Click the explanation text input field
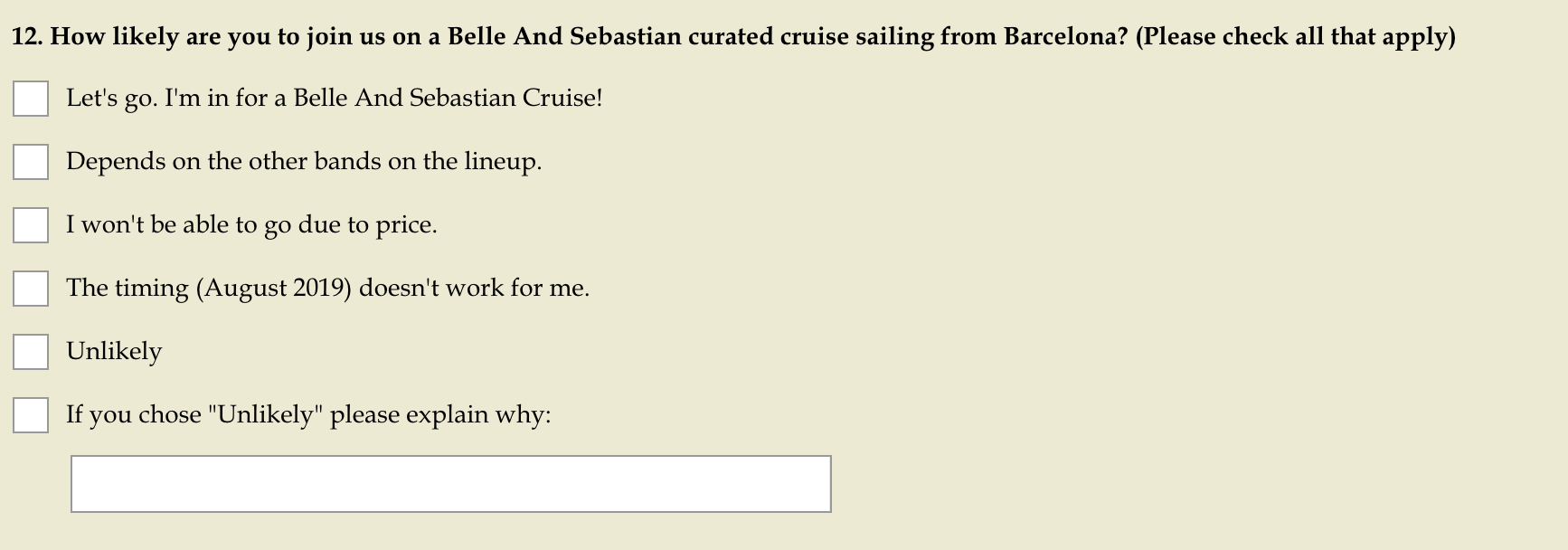The height and width of the screenshot is (550, 1568). click(x=451, y=484)
